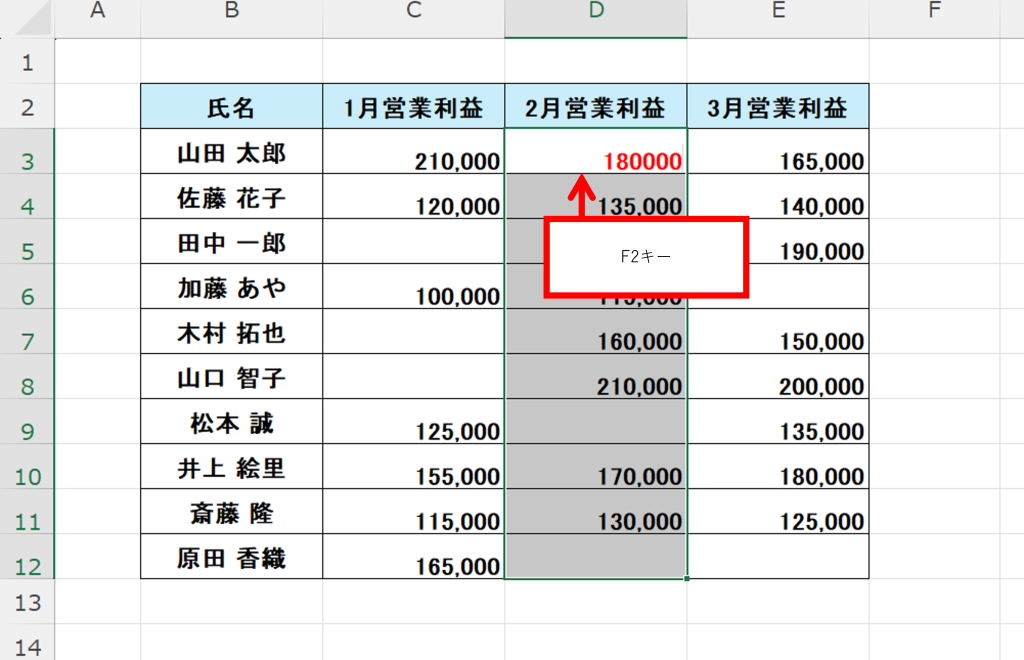The image size is (1024, 660).
Task: Select column D header
Action: pos(596,11)
